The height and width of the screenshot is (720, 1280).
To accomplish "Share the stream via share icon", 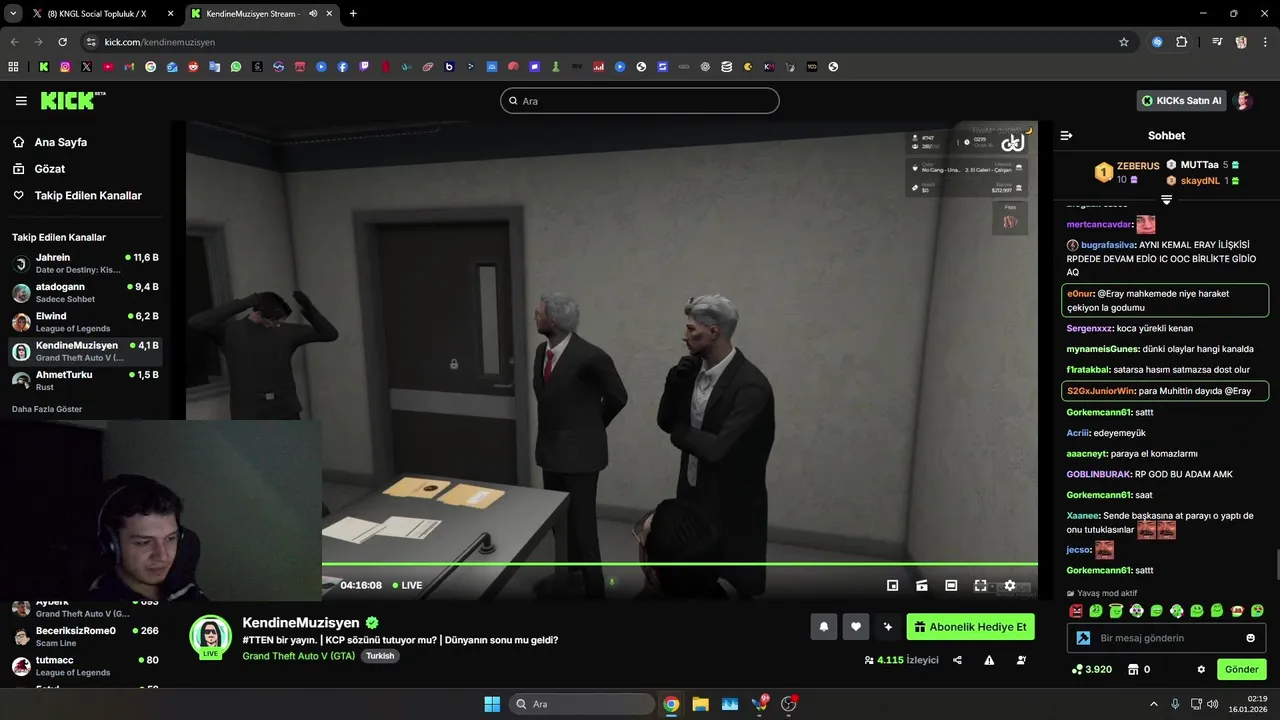I will point(957,660).
